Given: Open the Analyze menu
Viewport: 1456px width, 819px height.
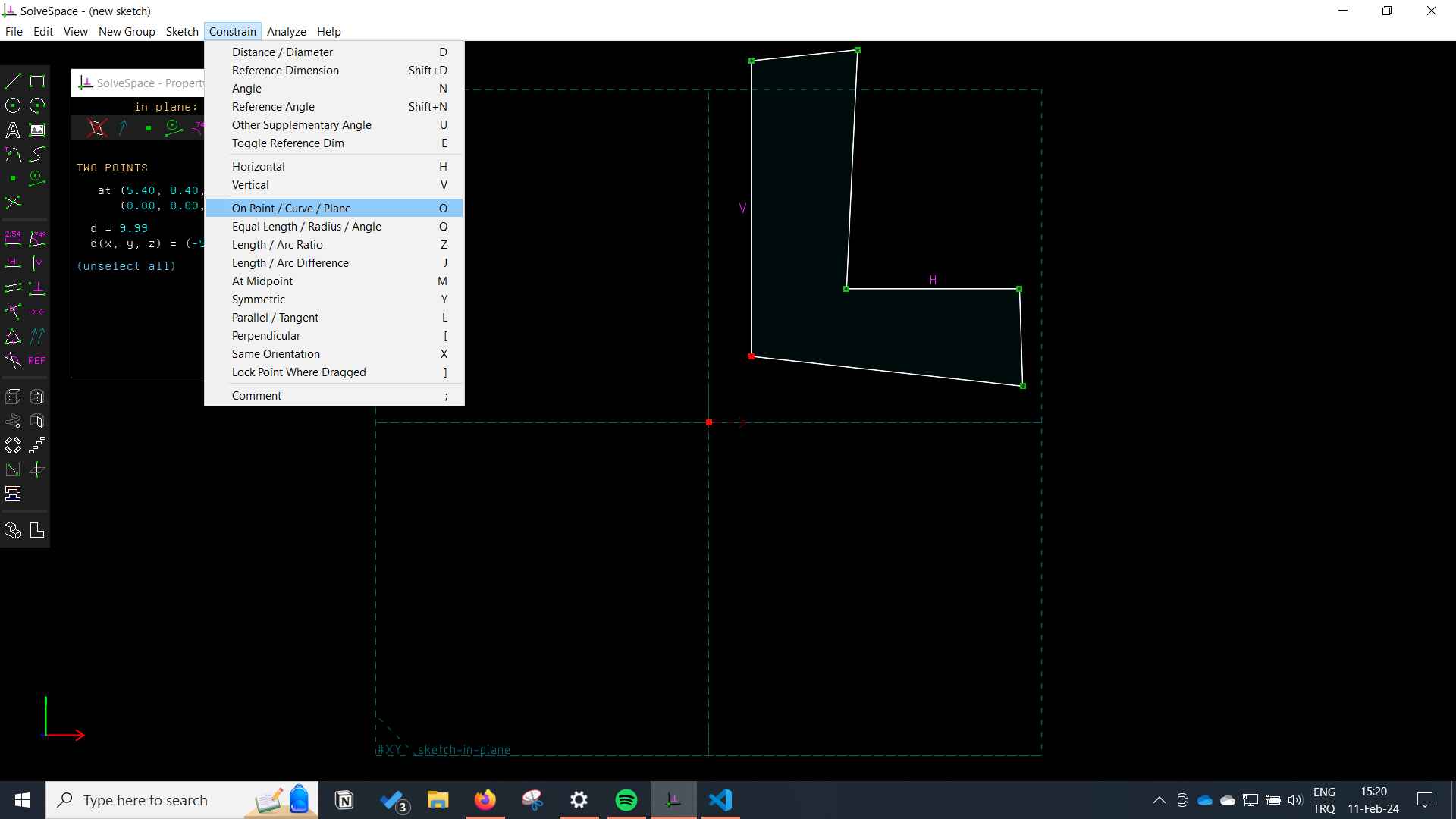Looking at the screenshot, I should (287, 31).
